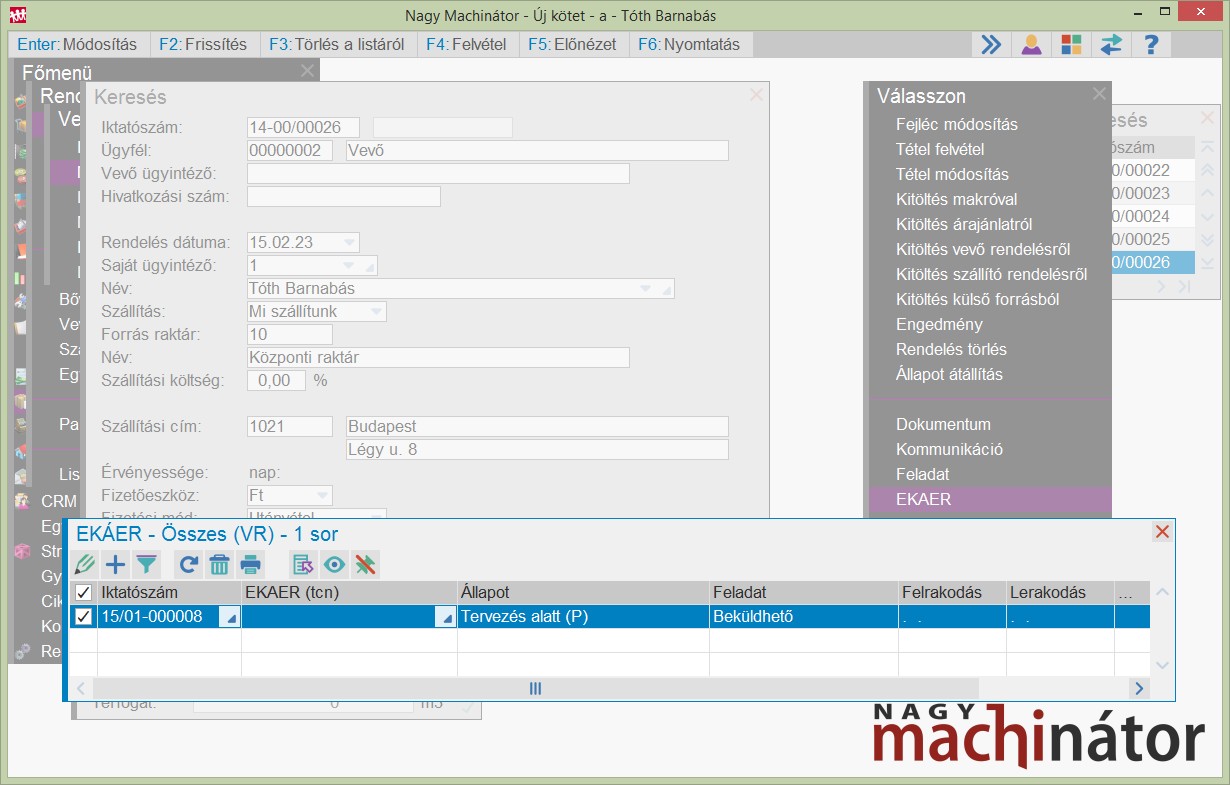
Task: Click page-down double arrow in background Keresés list
Action: tap(1207, 240)
